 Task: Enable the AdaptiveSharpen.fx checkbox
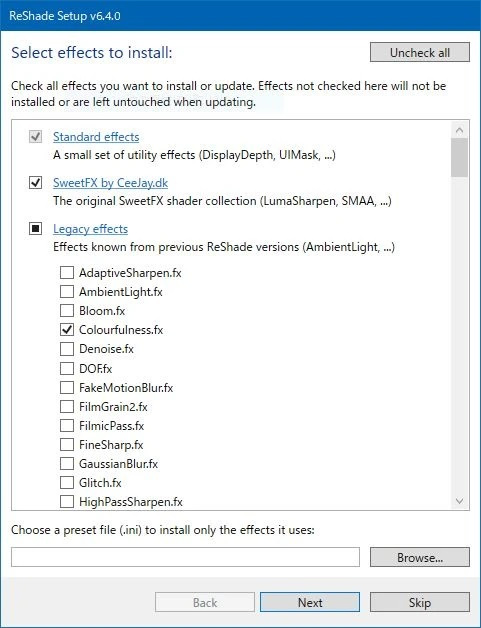[x=67, y=273]
